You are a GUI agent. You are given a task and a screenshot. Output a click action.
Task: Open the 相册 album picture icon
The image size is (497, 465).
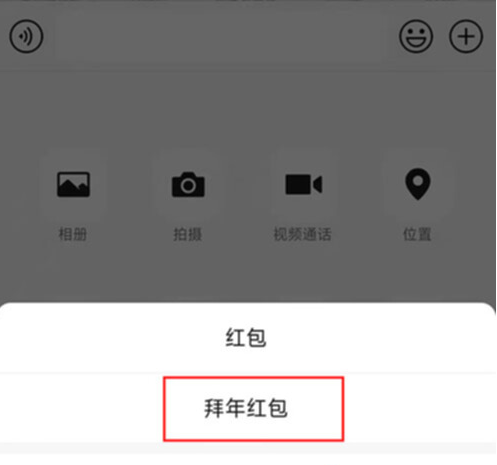point(73,184)
